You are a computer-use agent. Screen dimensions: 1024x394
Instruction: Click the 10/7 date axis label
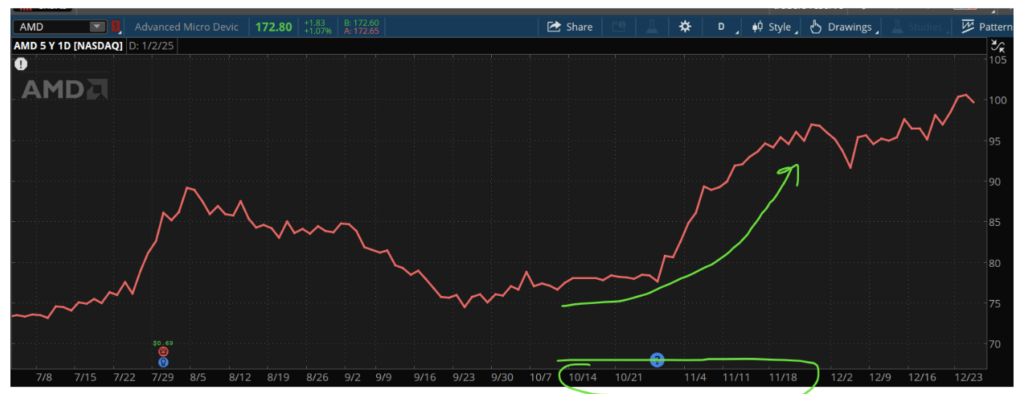tap(540, 378)
